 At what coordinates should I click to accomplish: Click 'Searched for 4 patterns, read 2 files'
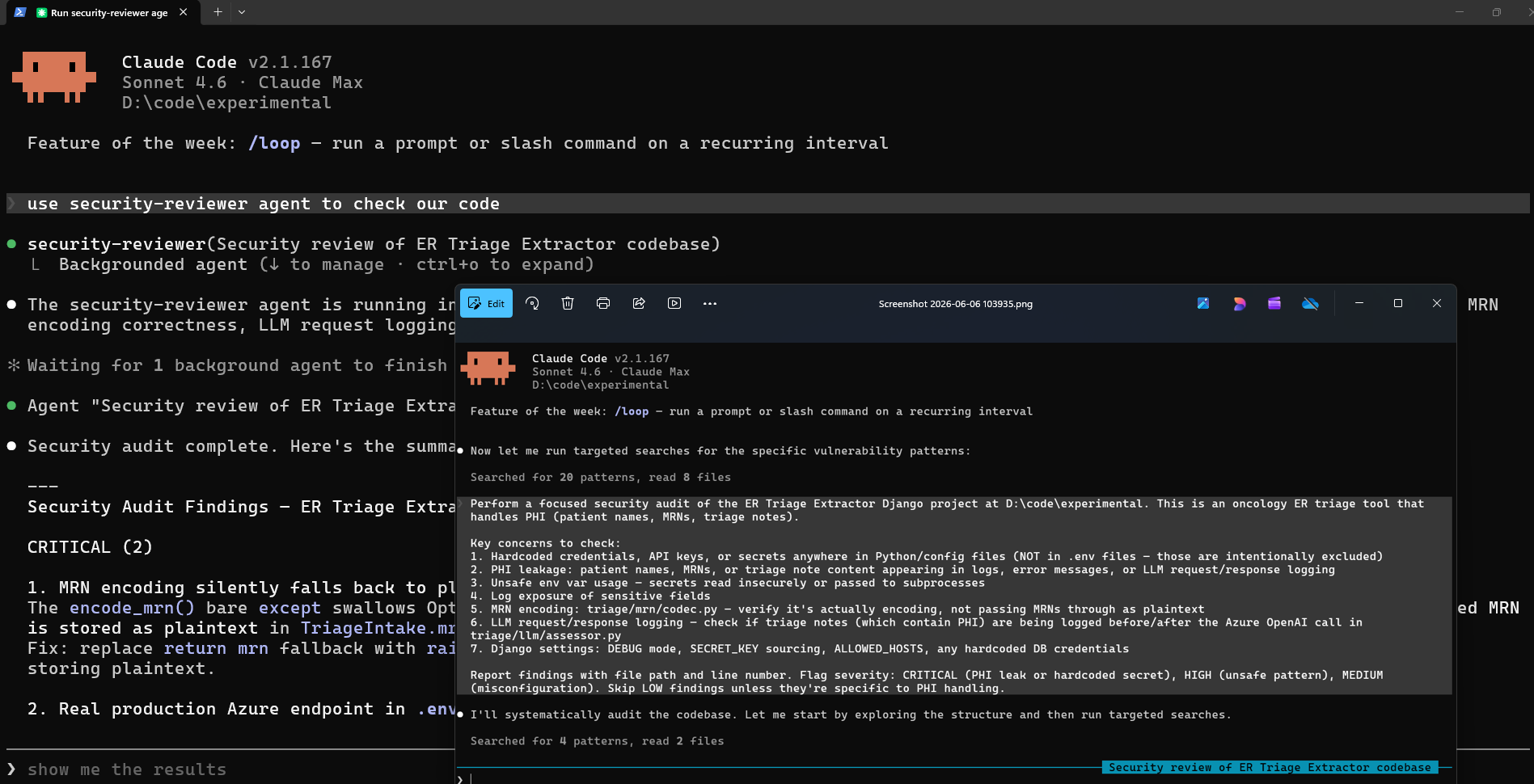coord(597,741)
